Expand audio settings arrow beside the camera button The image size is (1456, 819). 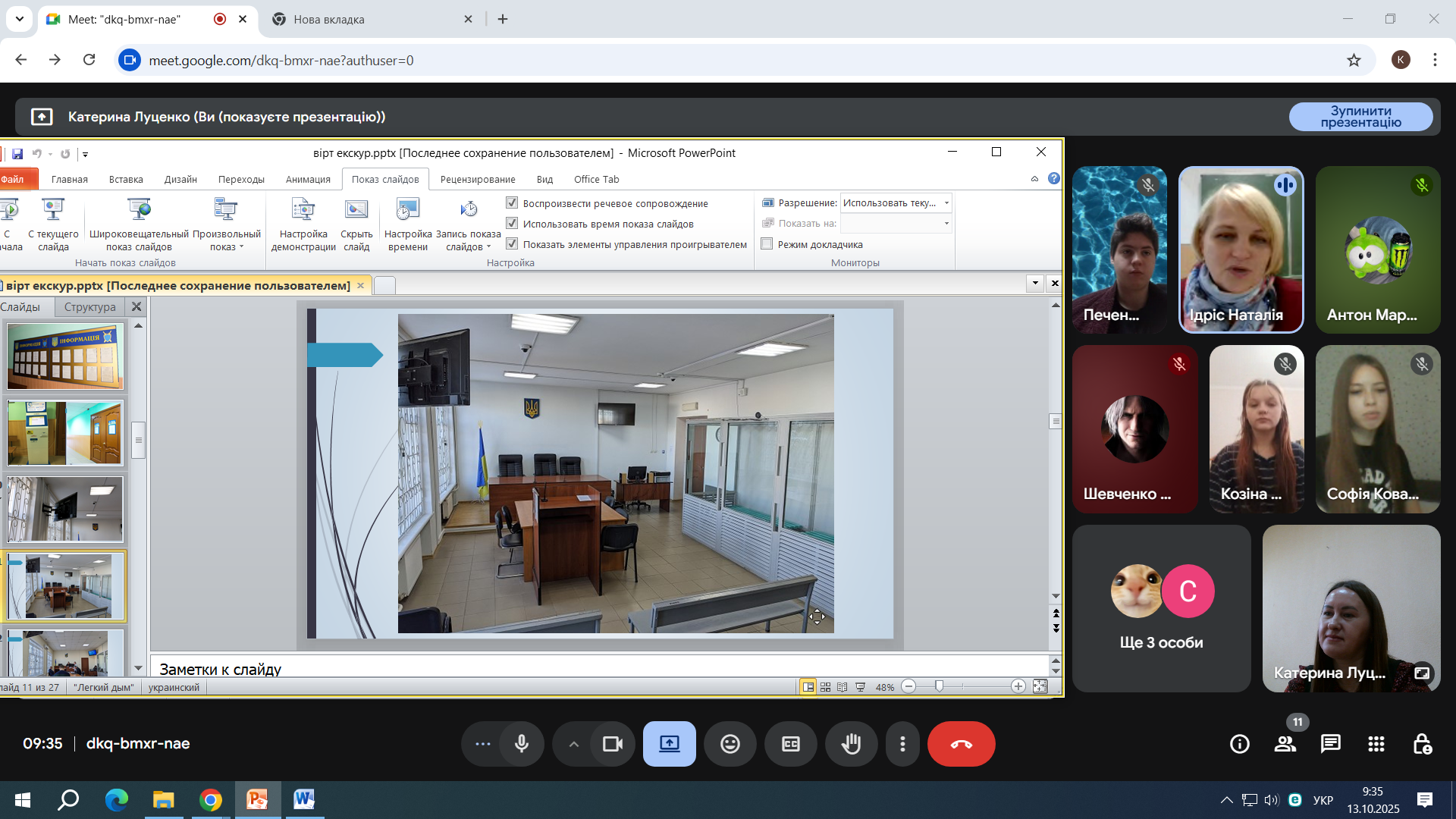[574, 744]
